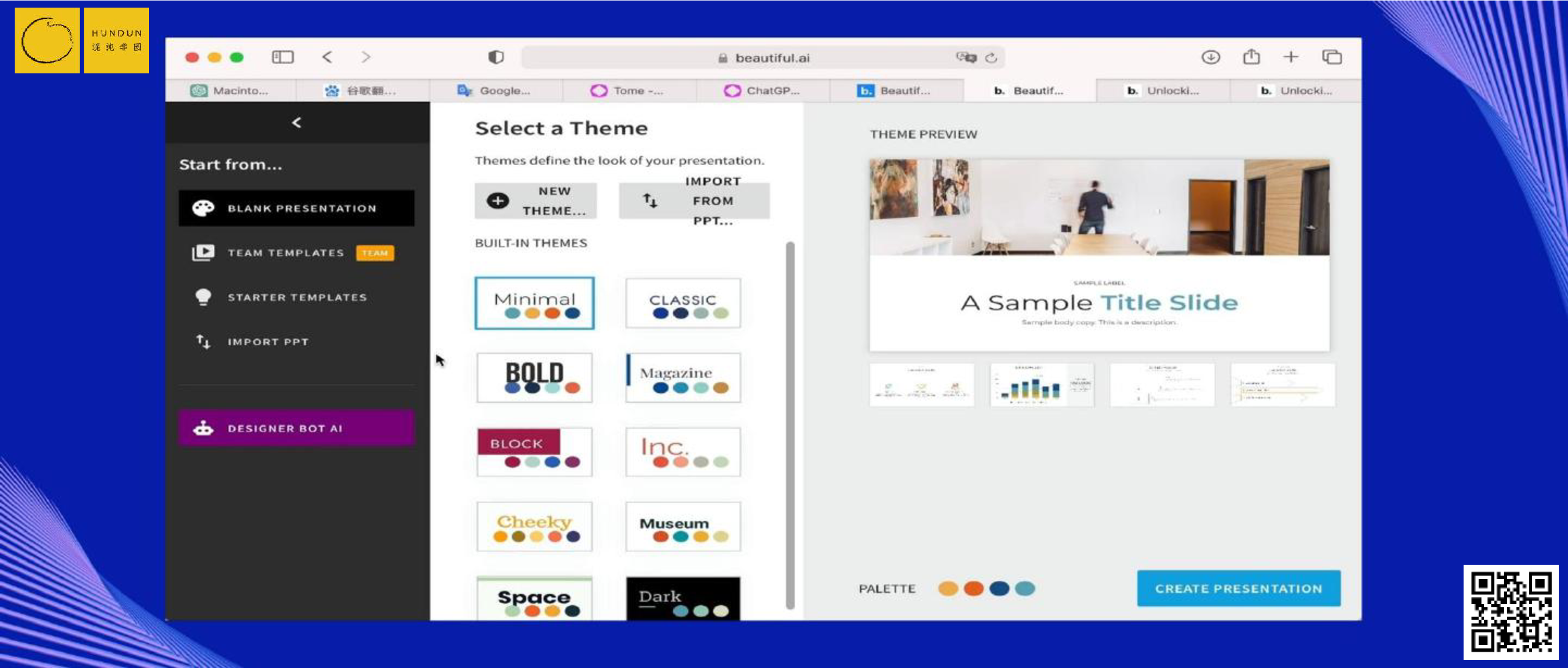Screen dimensions: 1568x668
Task: Click the robot icon on Designer Bot AI
Action: tap(203, 428)
